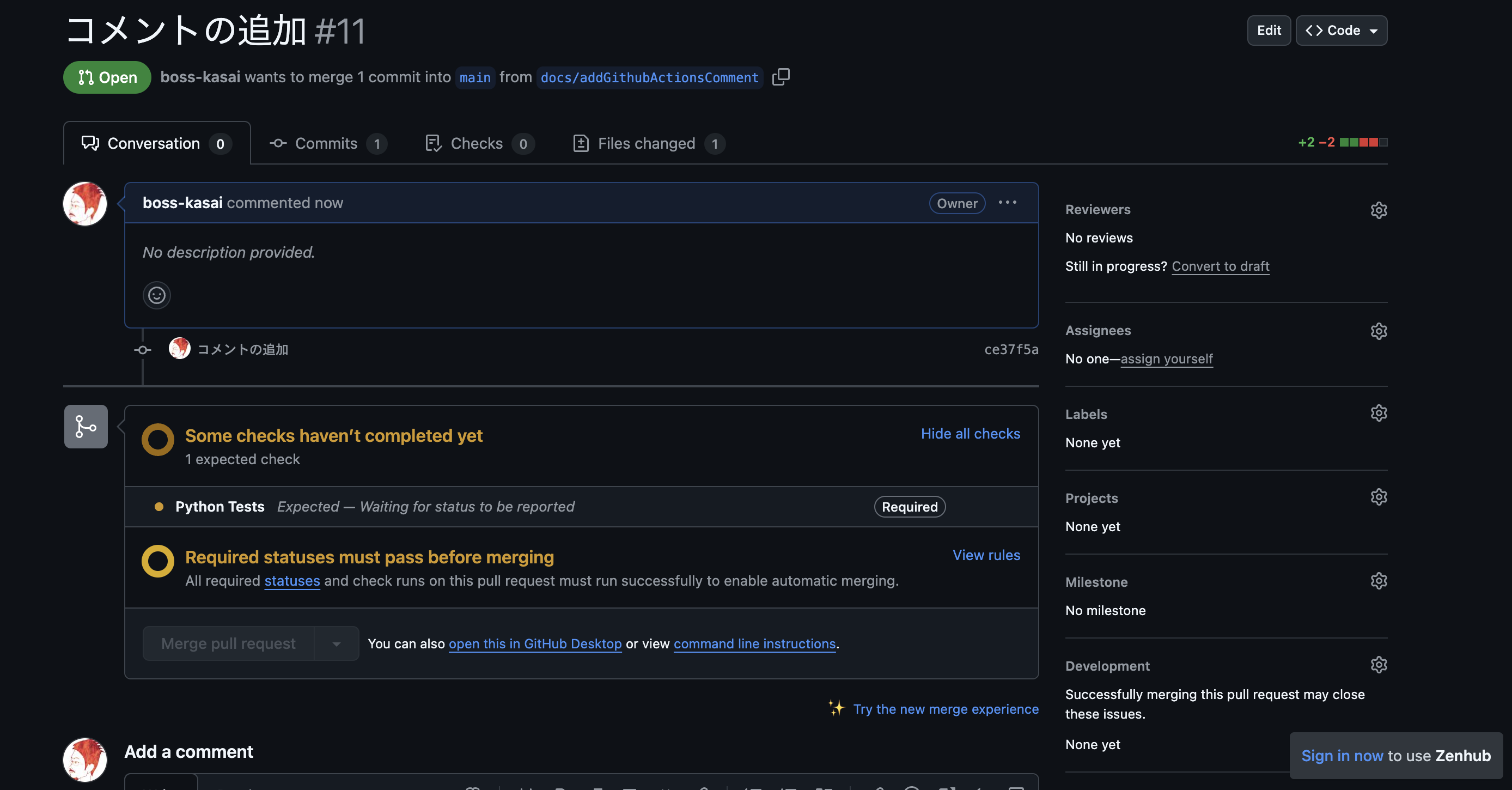Add emoji reaction with the smiley icon
1512x790 pixels.
(157, 295)
